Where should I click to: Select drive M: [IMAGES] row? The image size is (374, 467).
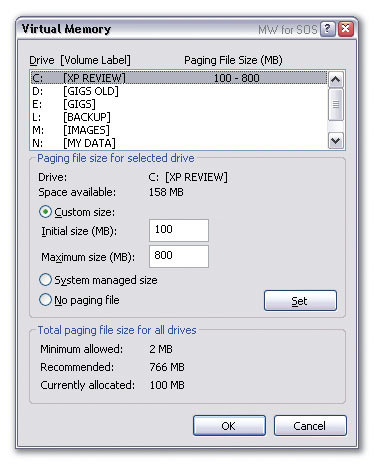coord(179,130)
